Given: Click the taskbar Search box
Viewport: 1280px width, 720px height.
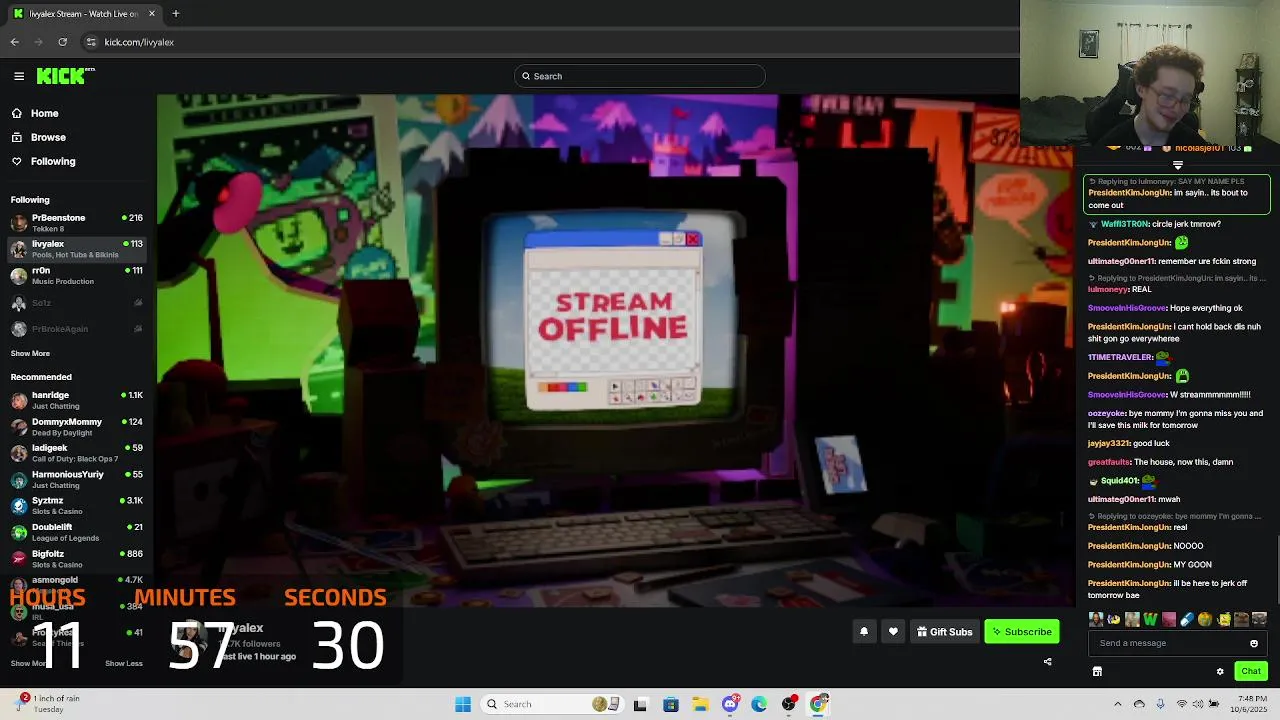Looking at the screenshot, I should pos(550,704).
